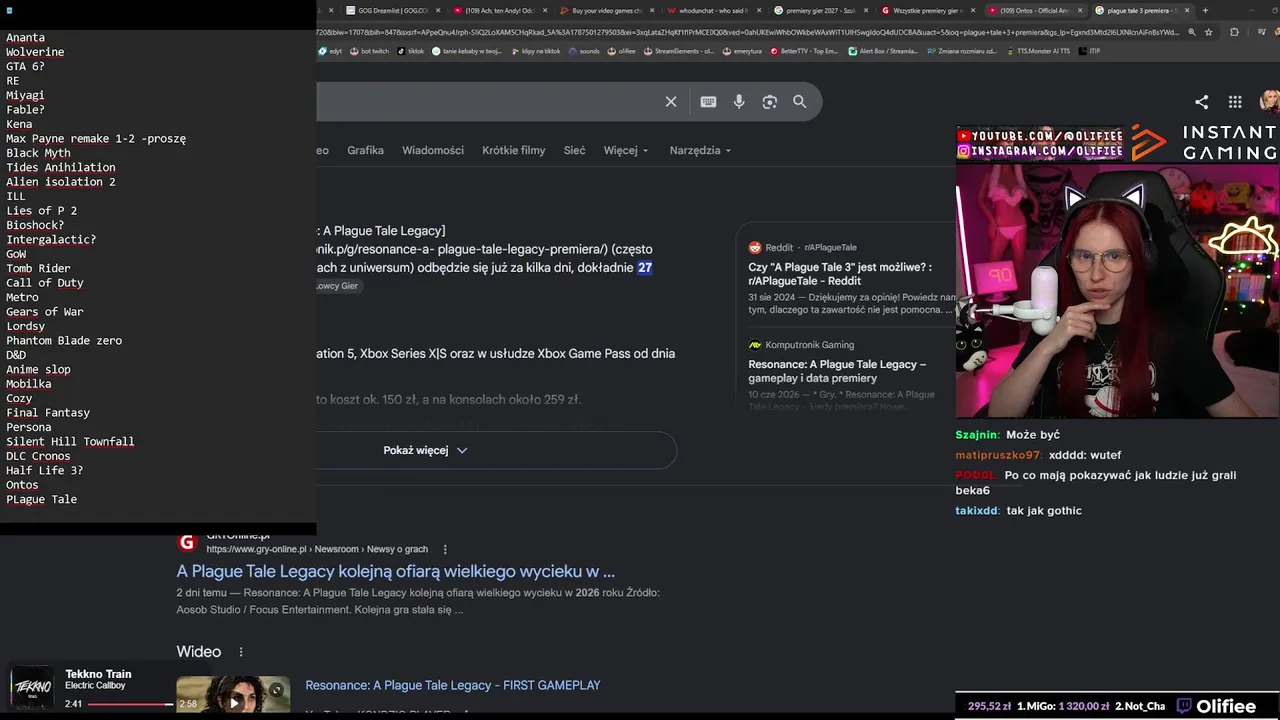
Task: Open the TTS.Monster AI TTS bookmark
Action: click(x=1038, y=51)
